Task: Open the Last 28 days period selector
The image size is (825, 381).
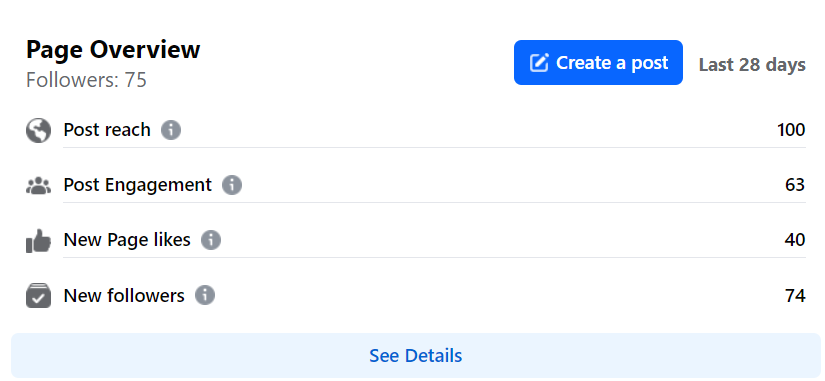Action: [x=752, y=65]
